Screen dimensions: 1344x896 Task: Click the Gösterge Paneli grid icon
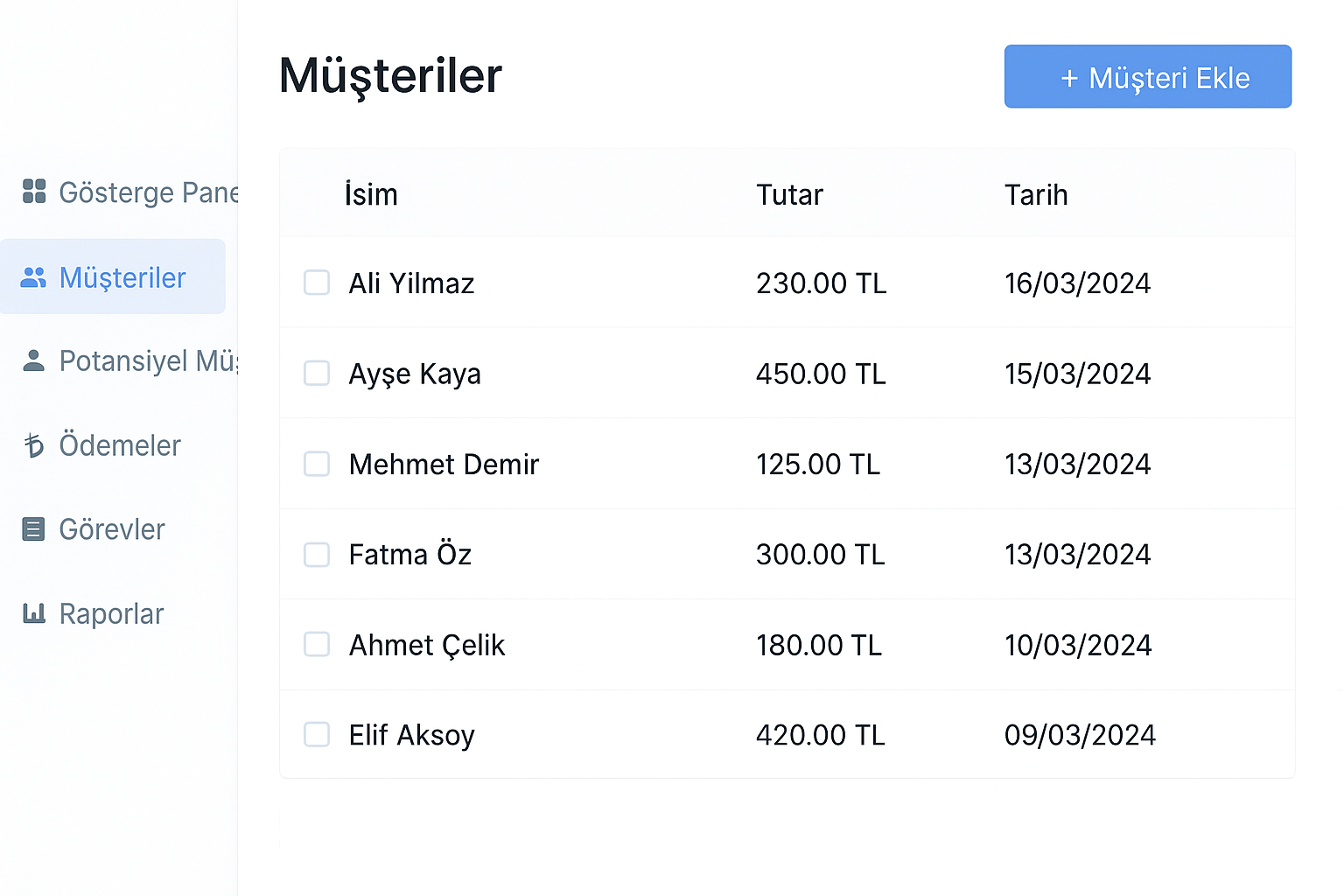[34, 191]
